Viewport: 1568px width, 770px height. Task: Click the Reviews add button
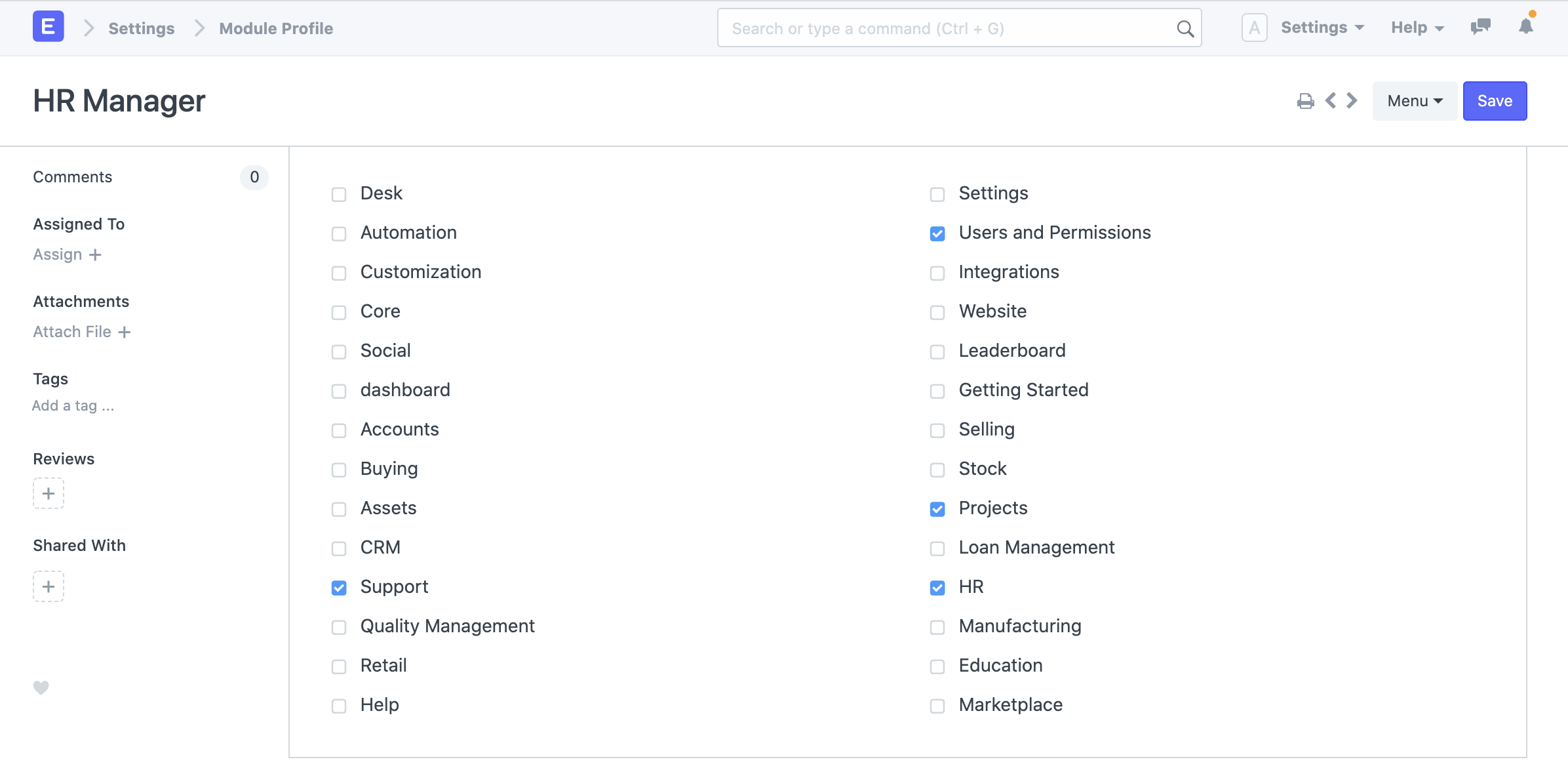[48, 492]
